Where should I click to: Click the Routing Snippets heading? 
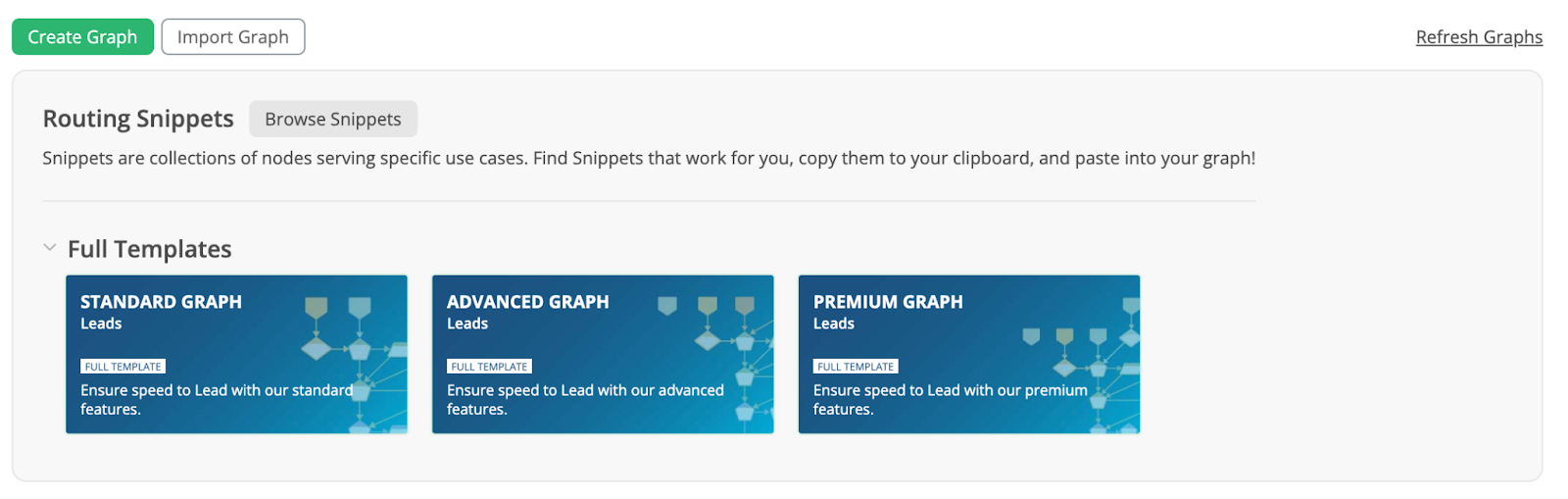click(x=138, y=119)
